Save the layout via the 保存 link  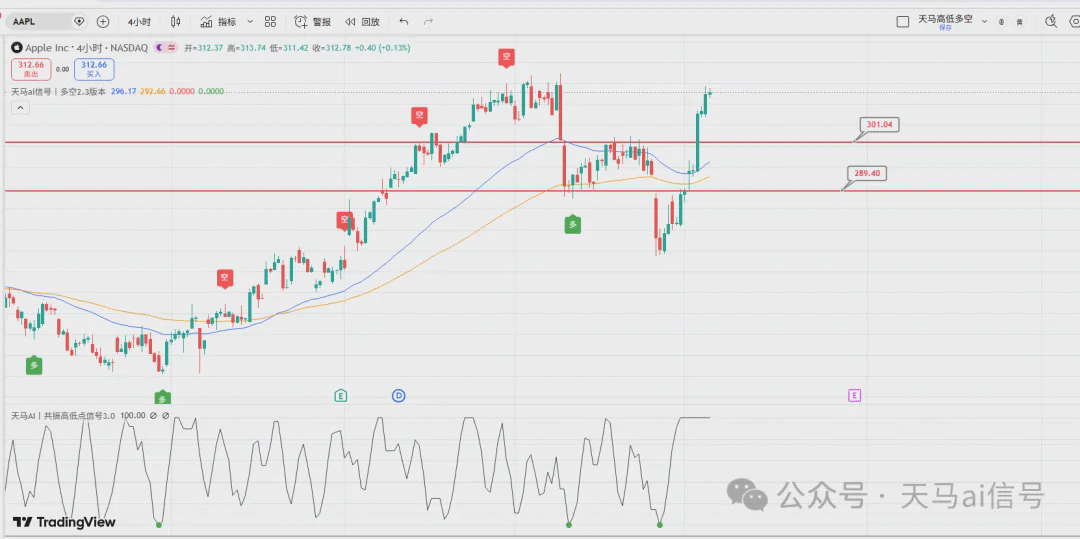945,28
